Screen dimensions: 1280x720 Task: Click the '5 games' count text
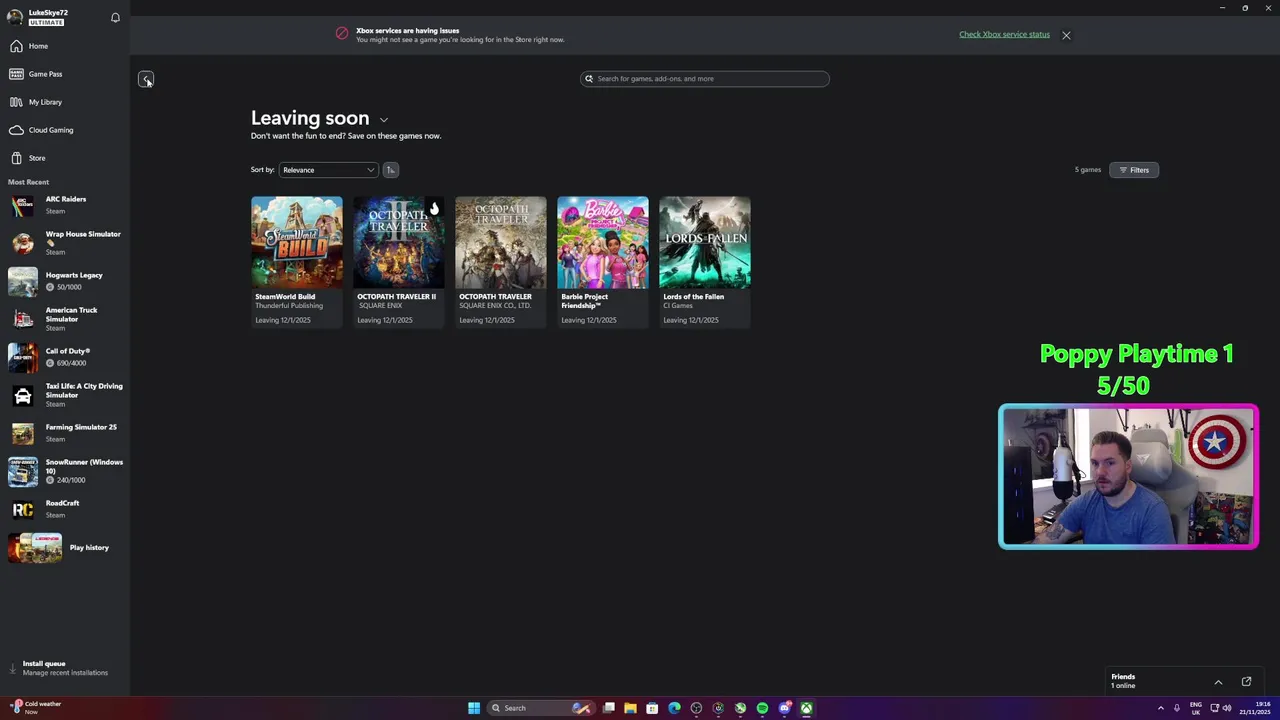pos(1087,170)
